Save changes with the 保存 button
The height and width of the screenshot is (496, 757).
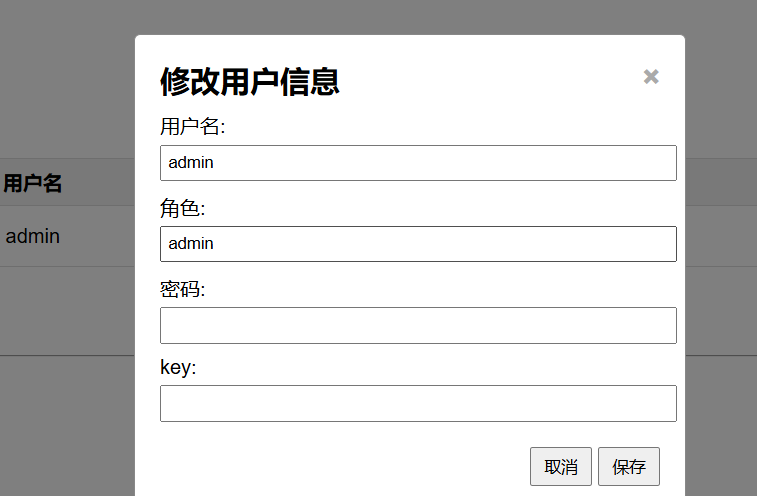(628, 466)
